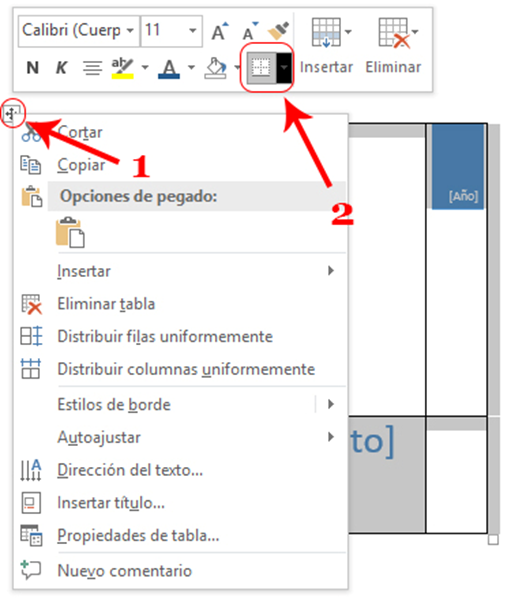Click the Opciones de pegado header

coord(196,196)
